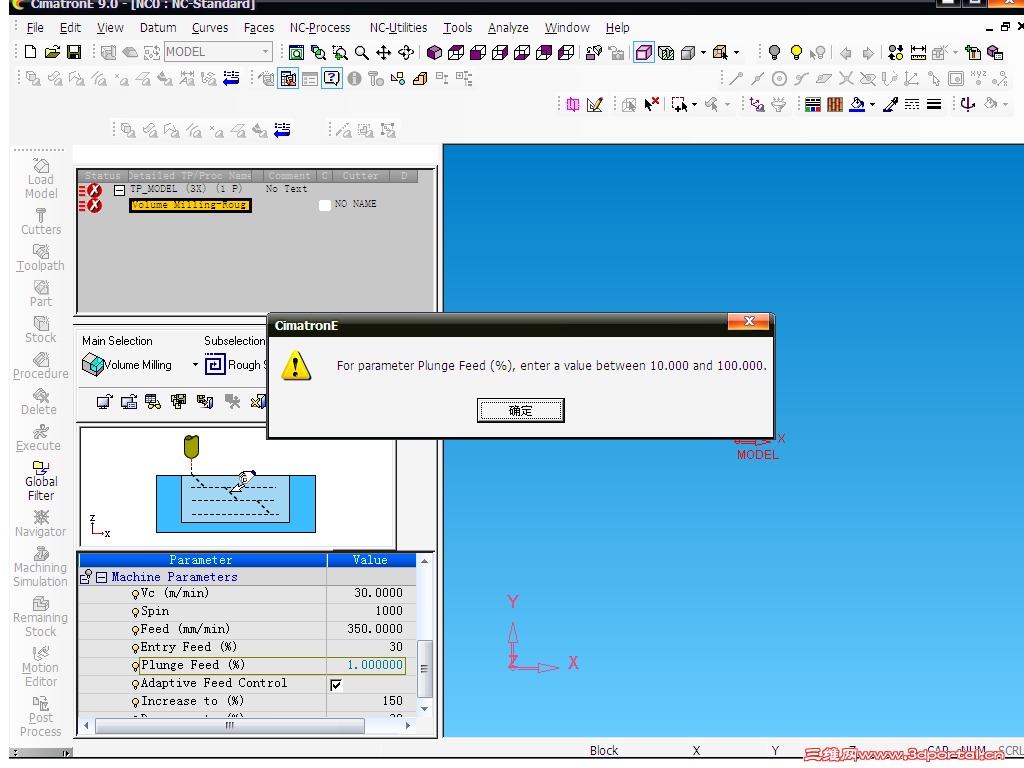The width and height of the screenshot is (1024, 768).
Task: Click Execute in the NC sidebar
Action: coord(39,438)
